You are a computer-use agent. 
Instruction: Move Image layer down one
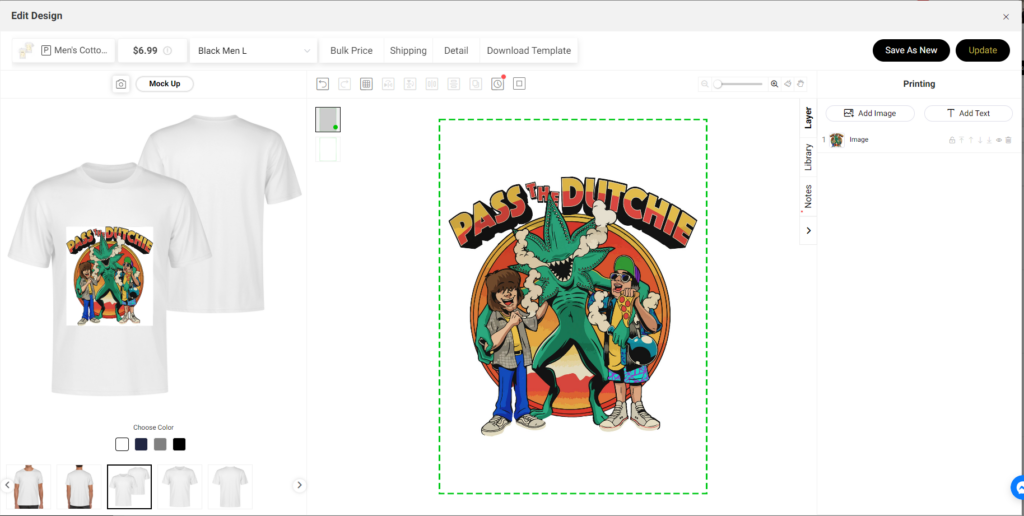coord(980,140)
